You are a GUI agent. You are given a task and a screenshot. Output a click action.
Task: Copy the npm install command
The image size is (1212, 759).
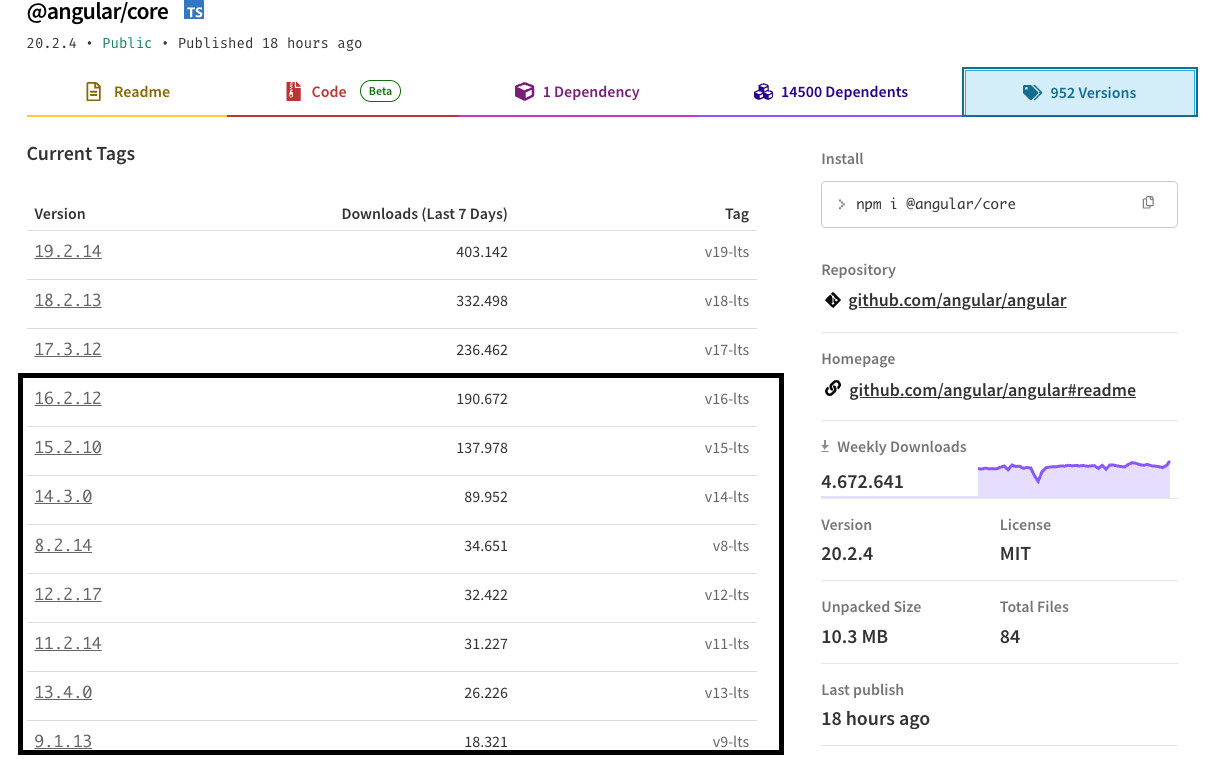tap(1148, 203)
